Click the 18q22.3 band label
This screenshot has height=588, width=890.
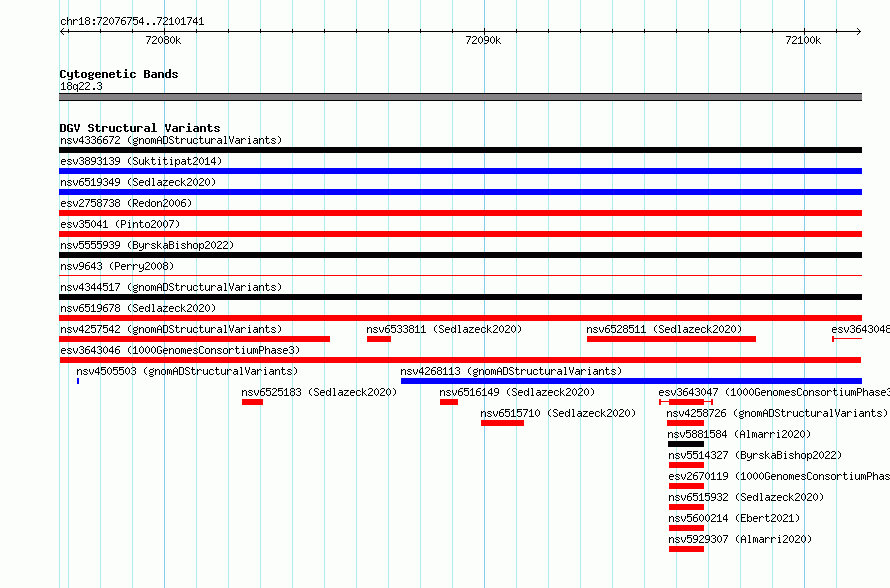(81, 86)
